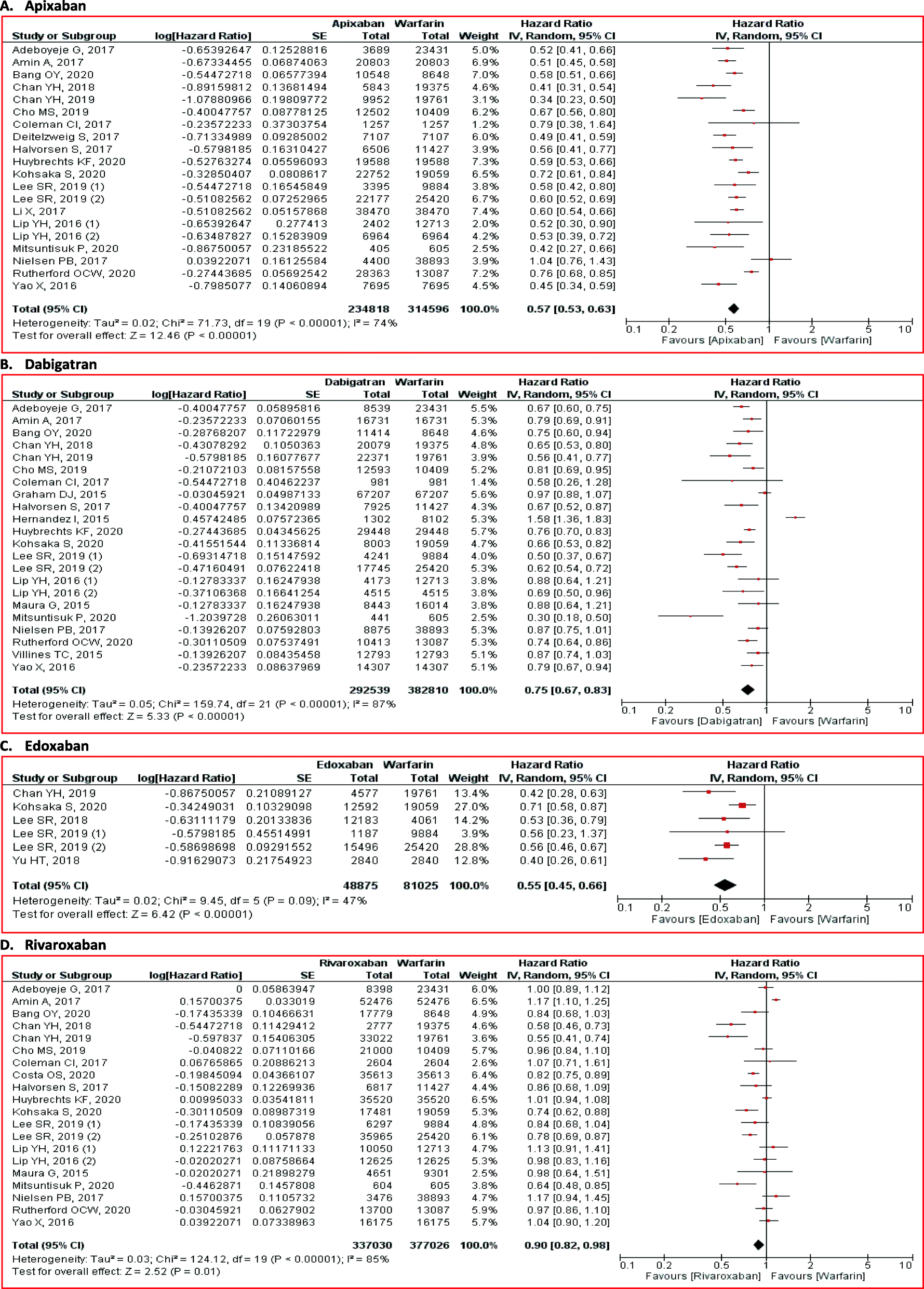Click Apixaban total count 234818
The height and width of the screenshot is (1289, 924).
coord(369,309)
